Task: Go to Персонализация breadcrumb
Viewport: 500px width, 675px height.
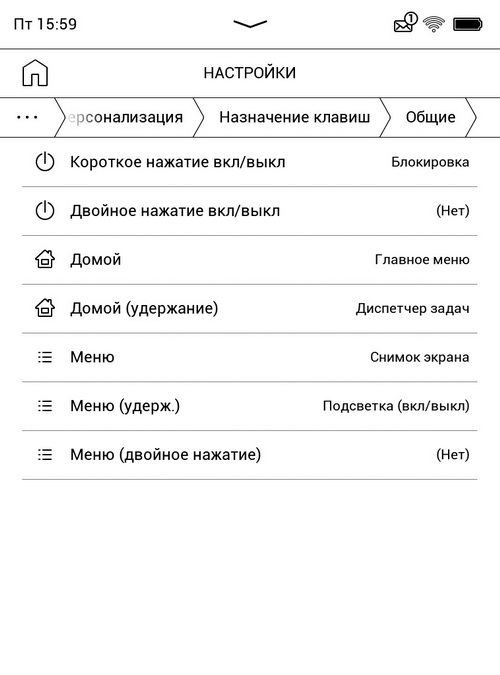Action: (125, 117)
